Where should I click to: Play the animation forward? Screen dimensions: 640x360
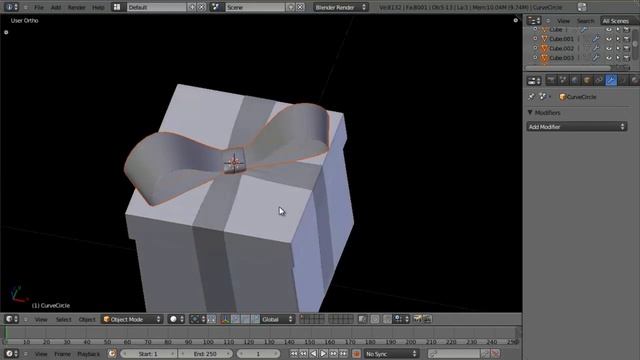pyautogui.click(x=323, y=354)
